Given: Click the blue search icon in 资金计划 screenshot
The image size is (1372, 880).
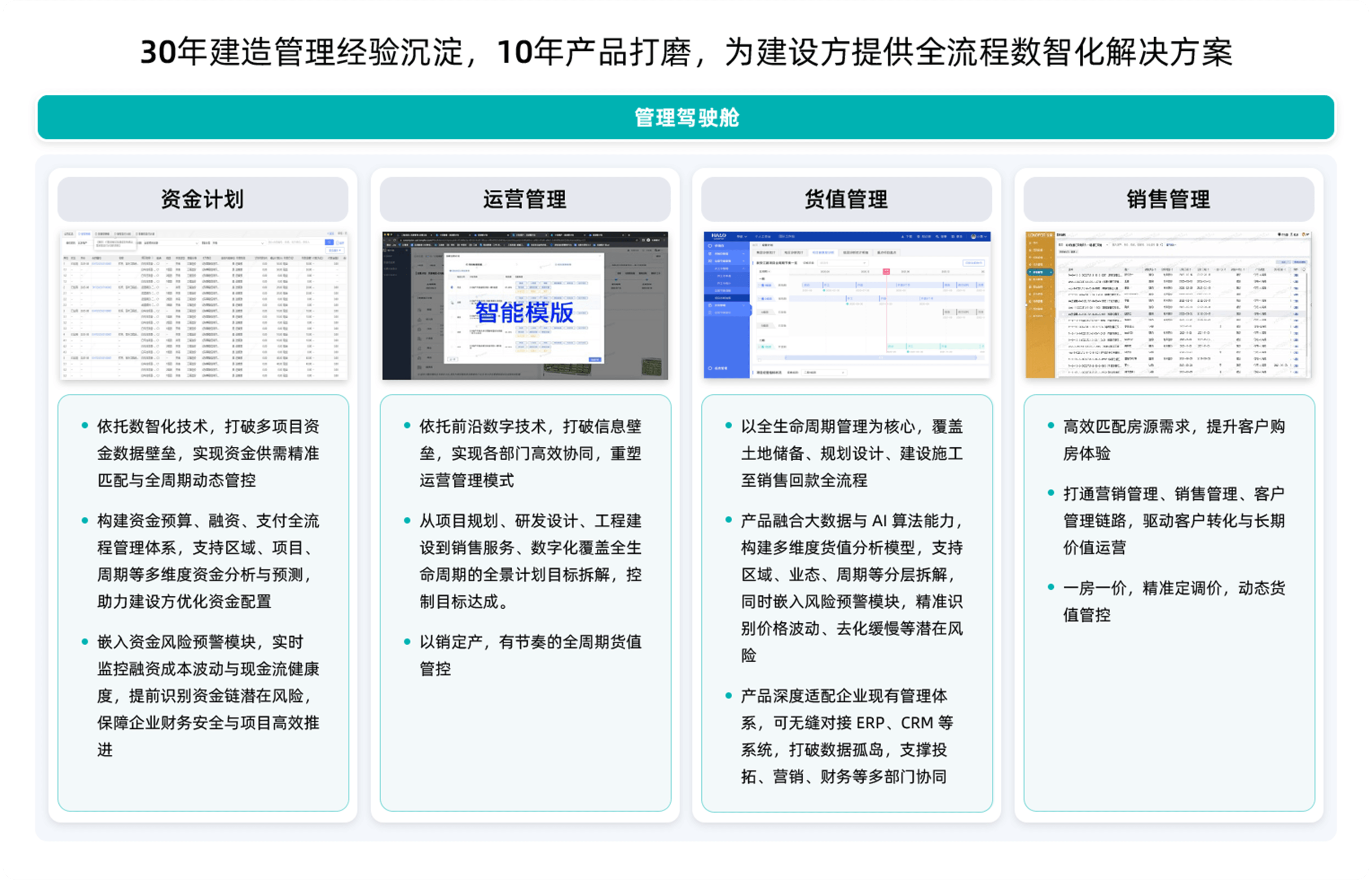Looking at the screenshot, I should [329, 242].
